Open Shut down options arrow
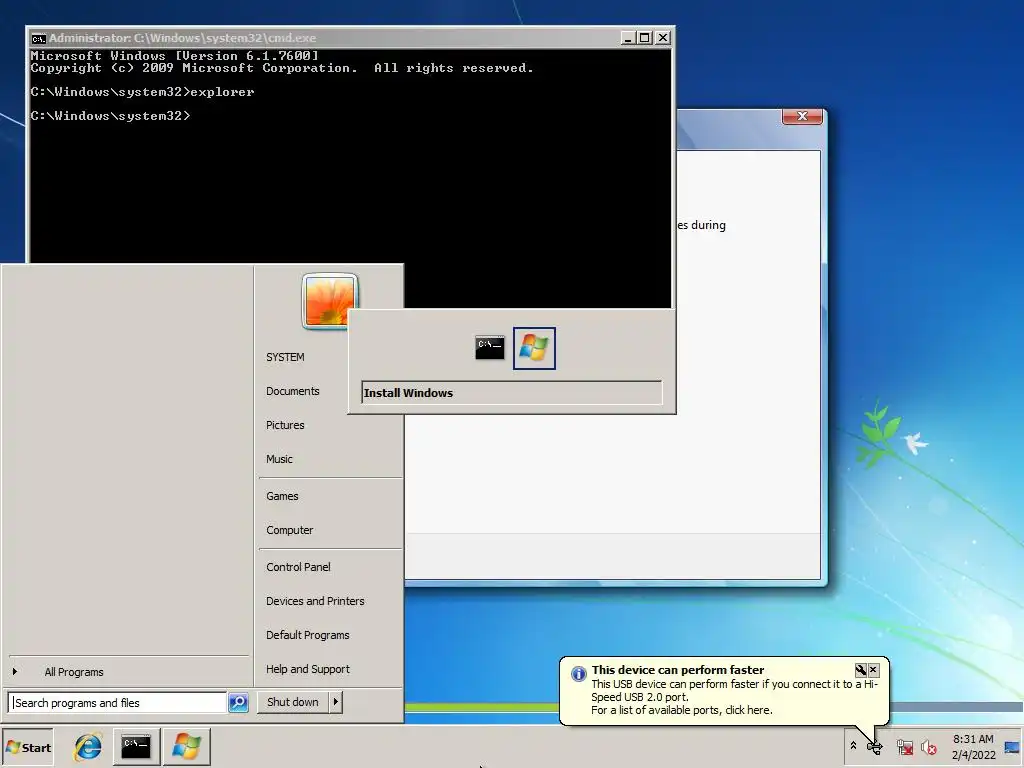The image size is (1024, 768). (x=336, y=702)
